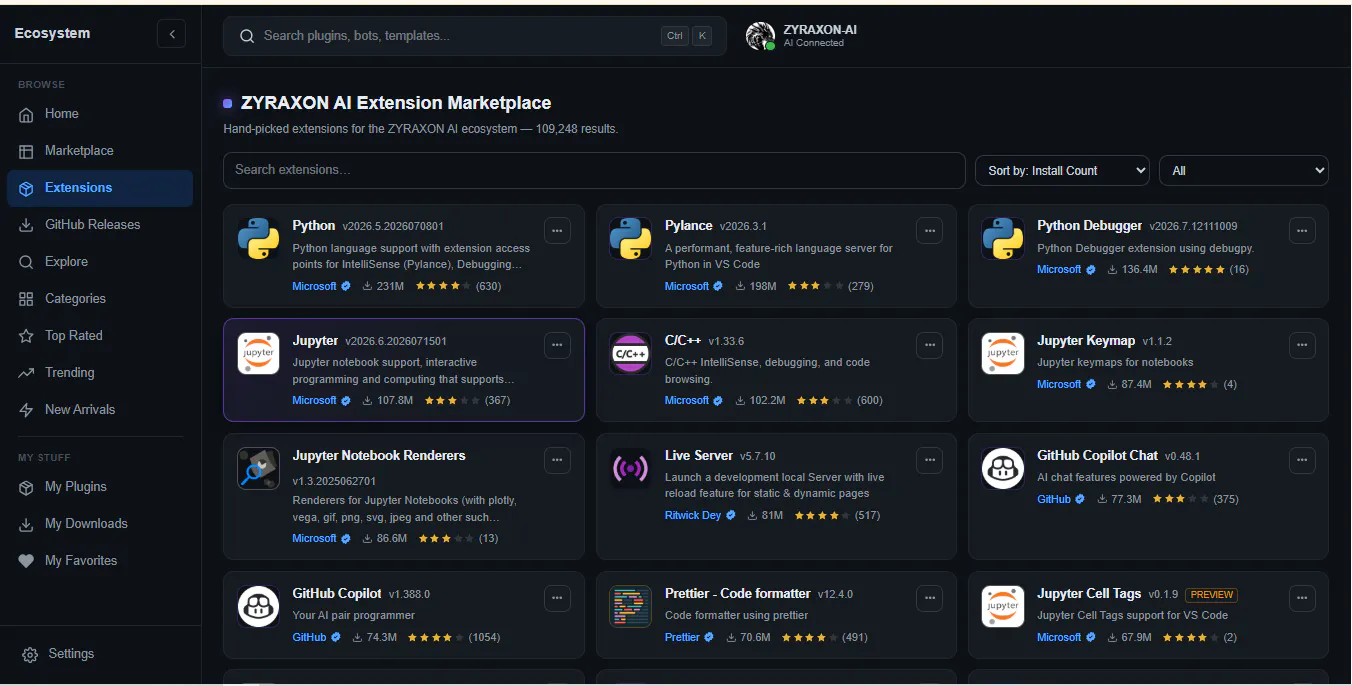Click the Jupyter Keymap extension logo
The height and width of the screenshot is (686, 1352).
point(1002,354)
